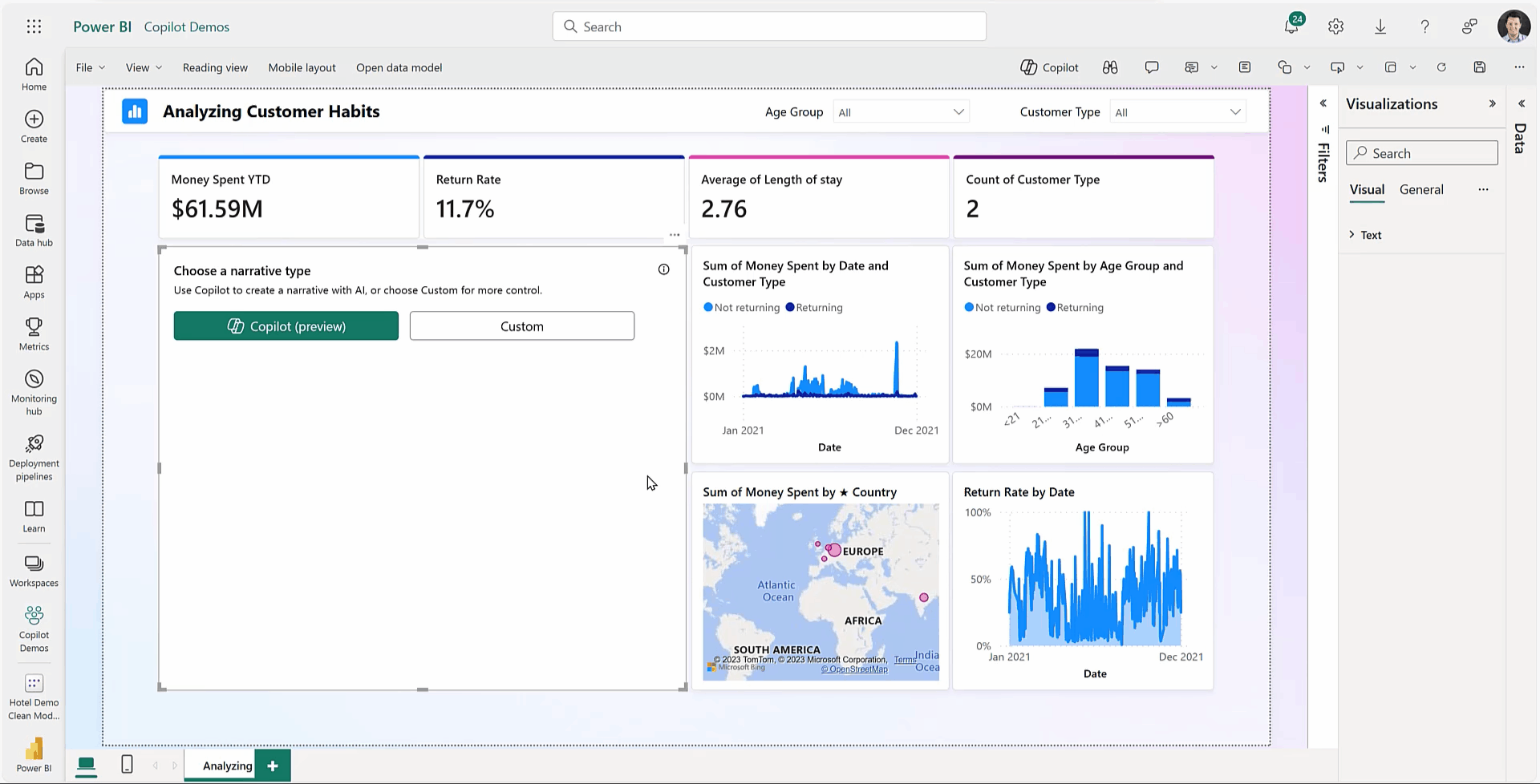1540x784 pixels.
Task: Open Deployment pipelines in sidebar
Action: click(x=34, y=457)
